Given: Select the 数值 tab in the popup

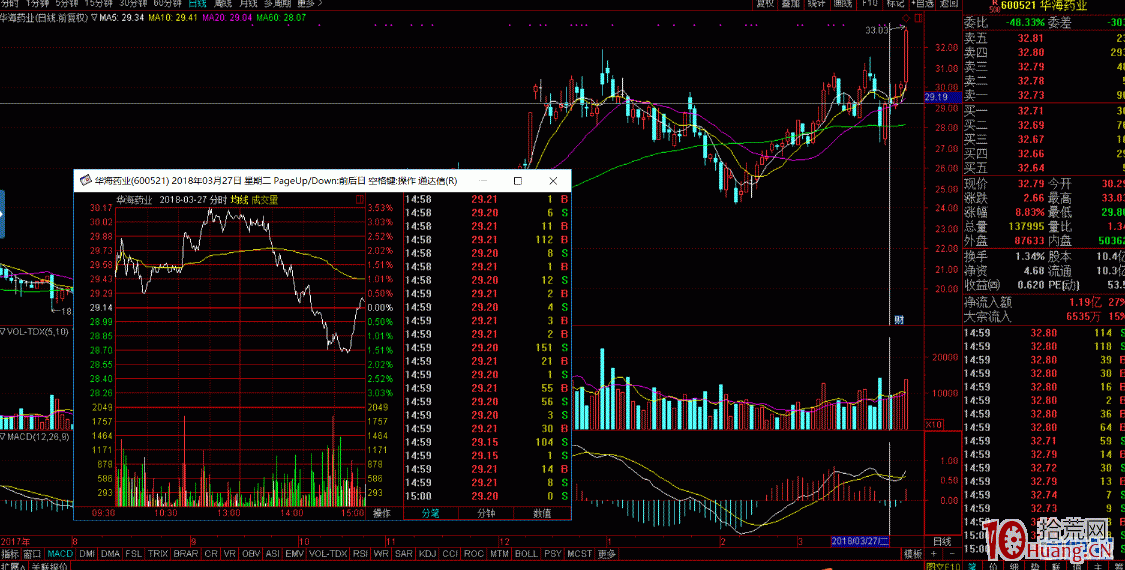Looking at the screenshot, I should tap(542, 513).
